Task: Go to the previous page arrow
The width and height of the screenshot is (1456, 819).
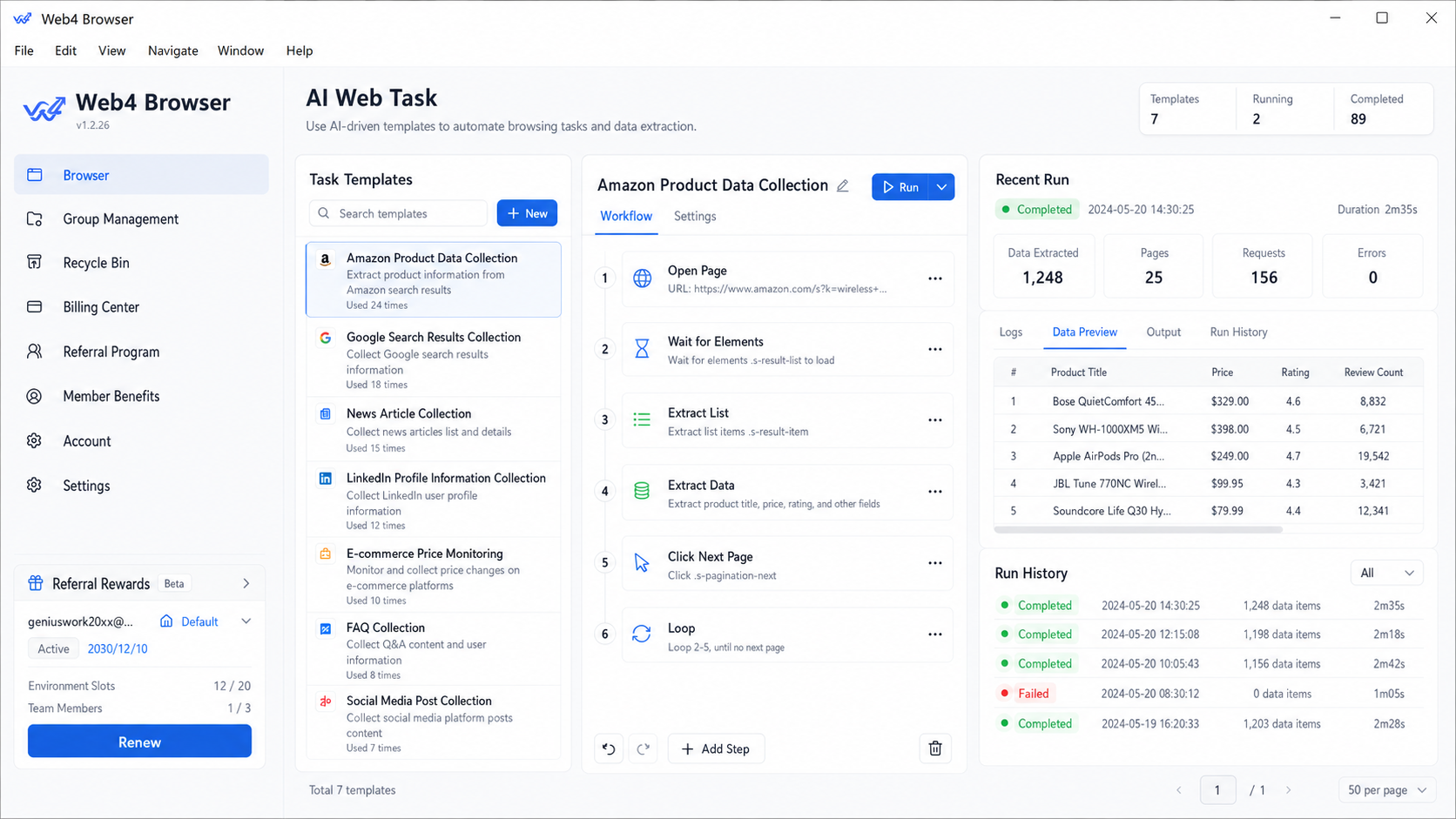Action: point(1179,790)
